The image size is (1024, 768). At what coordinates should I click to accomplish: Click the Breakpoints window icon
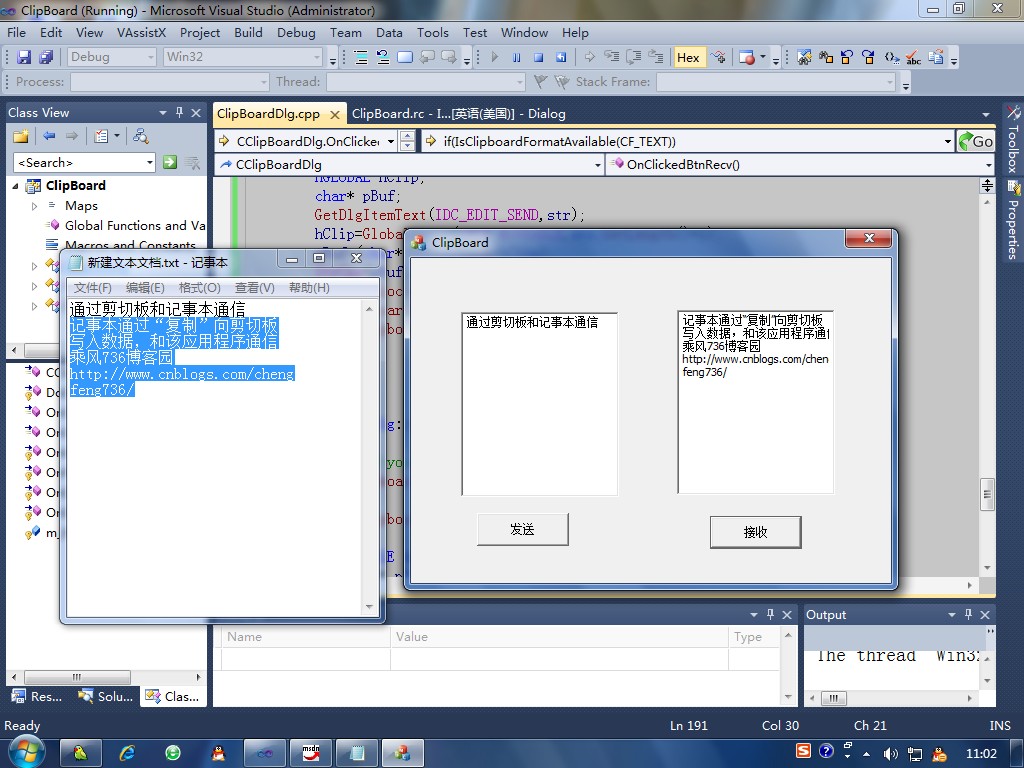point(748,57)
